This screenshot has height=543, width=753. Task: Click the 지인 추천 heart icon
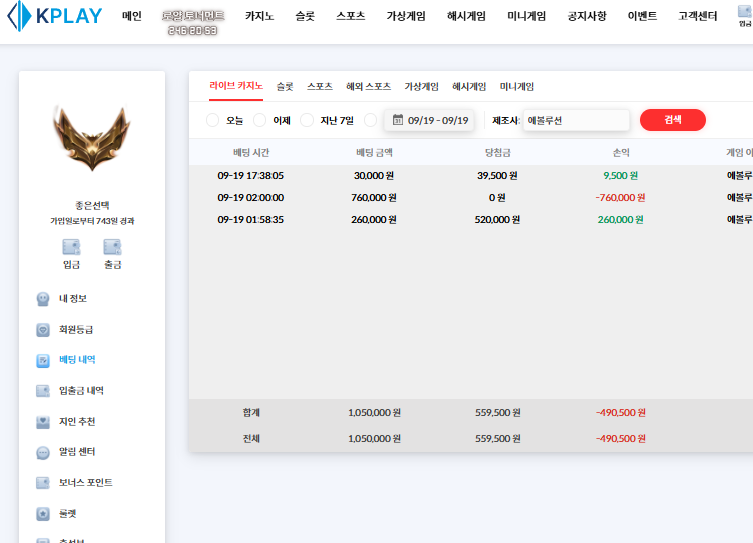click(x=43, y=422)
